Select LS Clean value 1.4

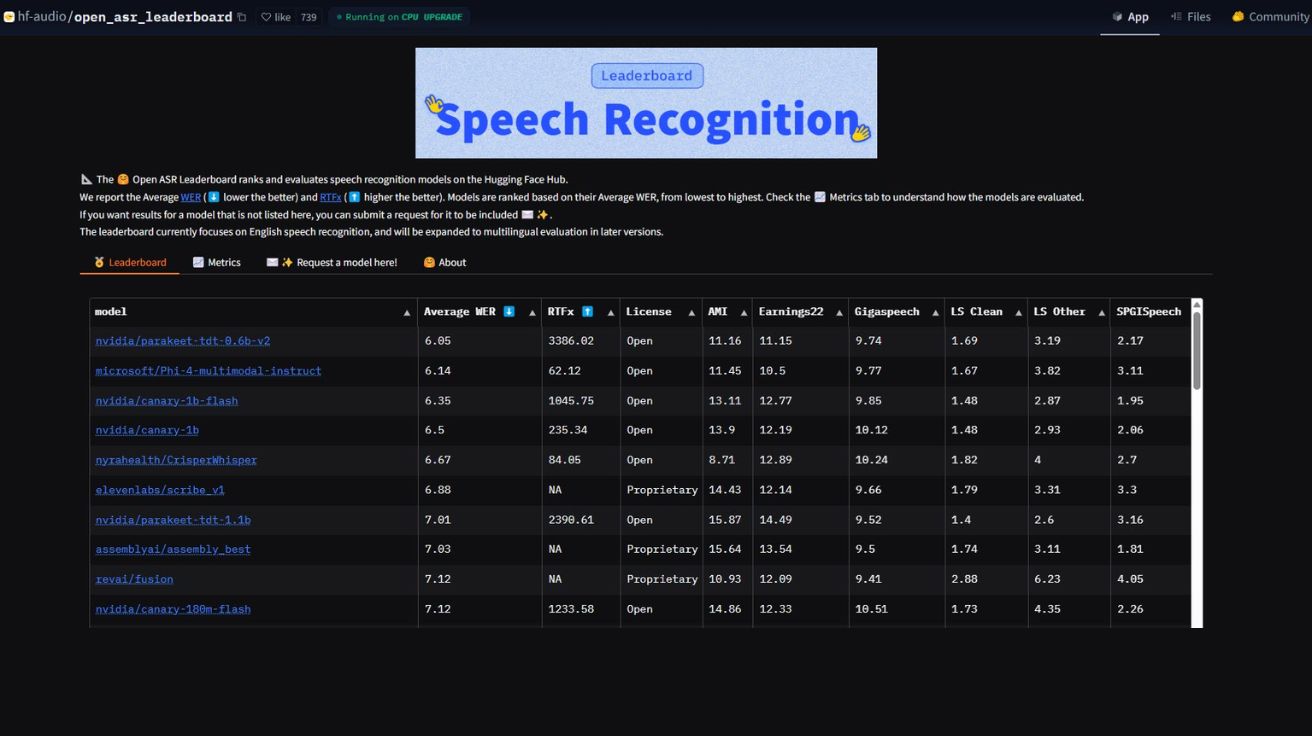(960, 520)
